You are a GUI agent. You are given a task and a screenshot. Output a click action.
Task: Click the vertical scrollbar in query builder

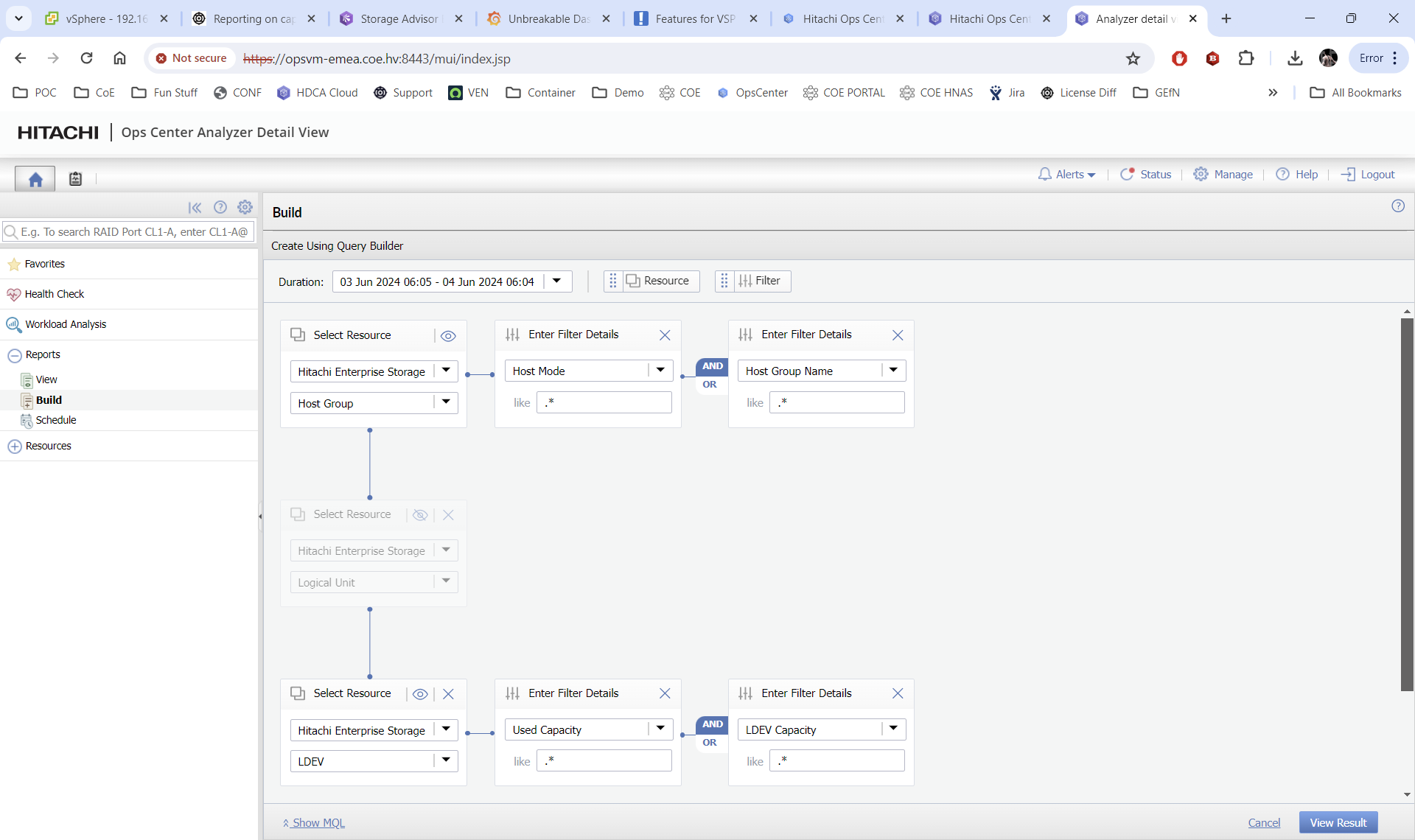1407,504
